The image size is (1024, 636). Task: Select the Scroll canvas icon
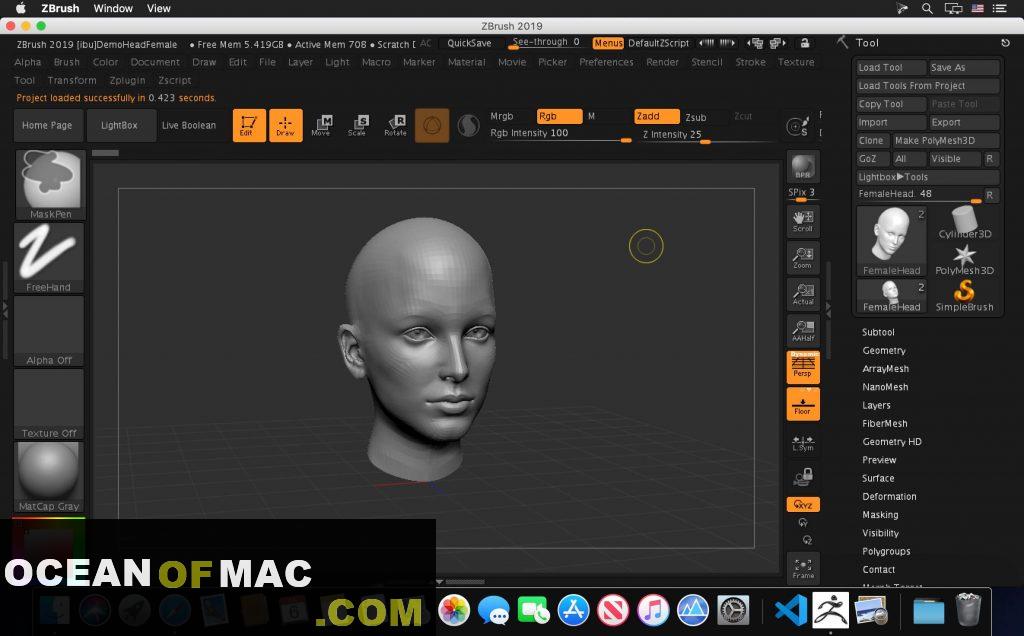[803, 221]
